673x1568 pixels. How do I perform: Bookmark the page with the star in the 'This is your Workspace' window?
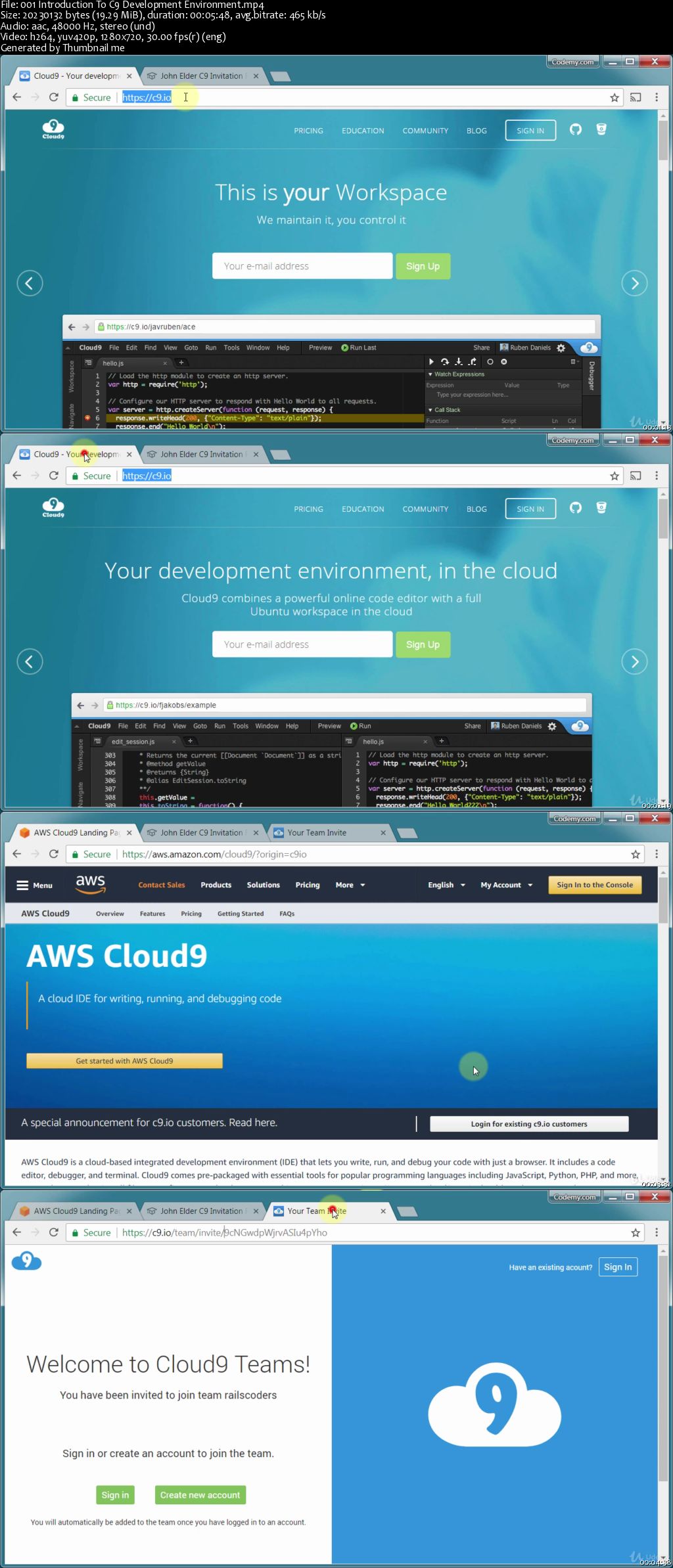[615, 97]
